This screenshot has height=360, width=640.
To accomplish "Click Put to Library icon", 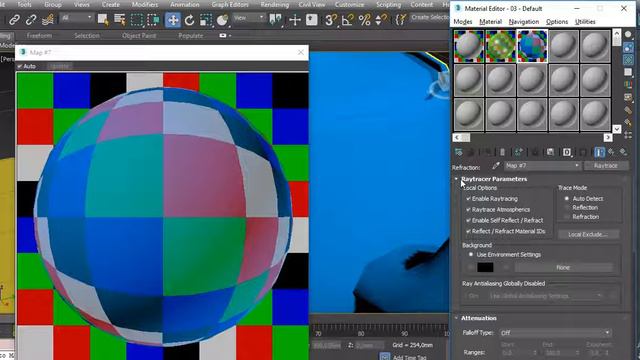I will (x=550, y=152).
